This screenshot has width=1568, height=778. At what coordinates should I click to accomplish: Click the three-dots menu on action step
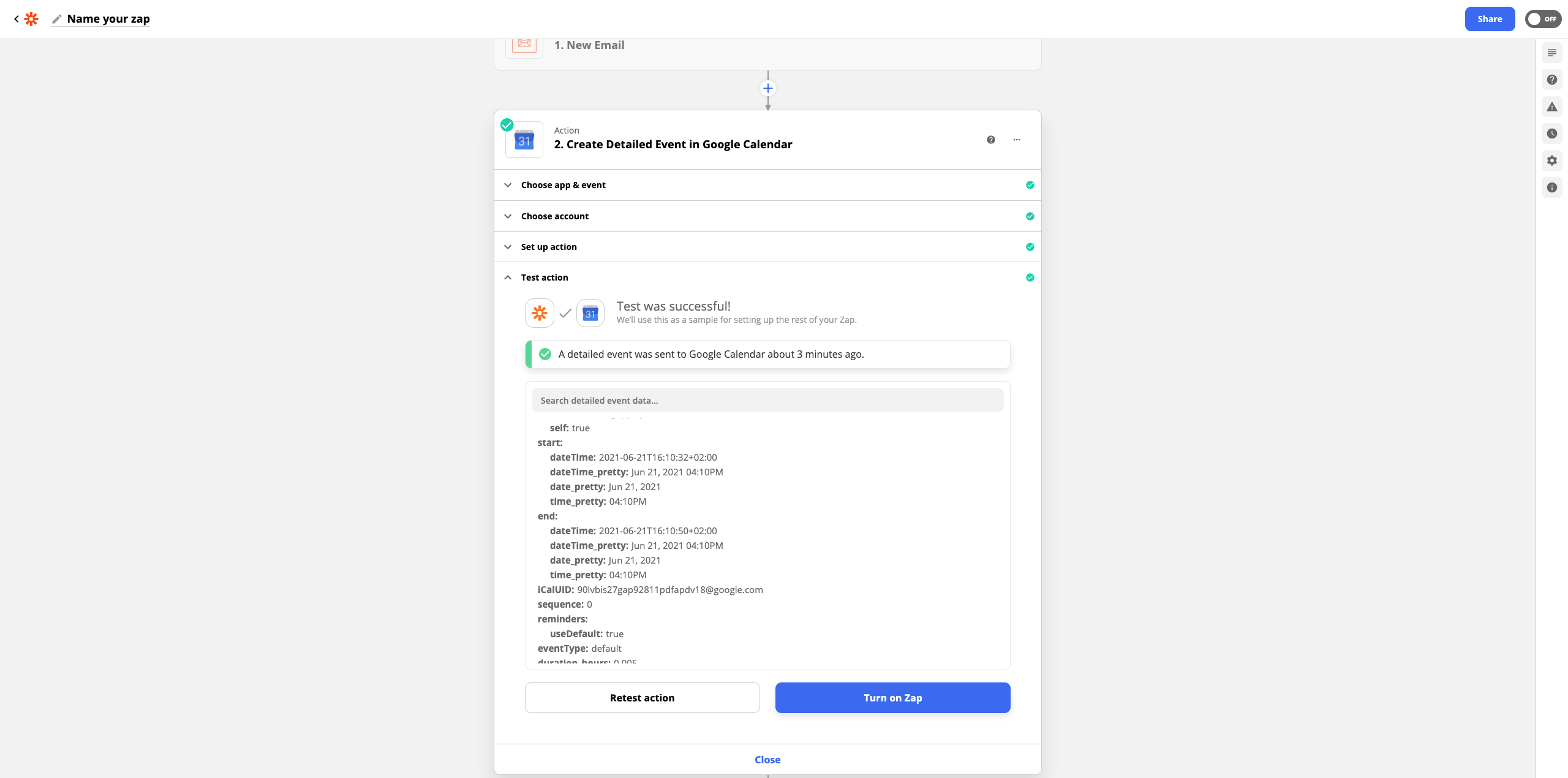(1017, 140)
